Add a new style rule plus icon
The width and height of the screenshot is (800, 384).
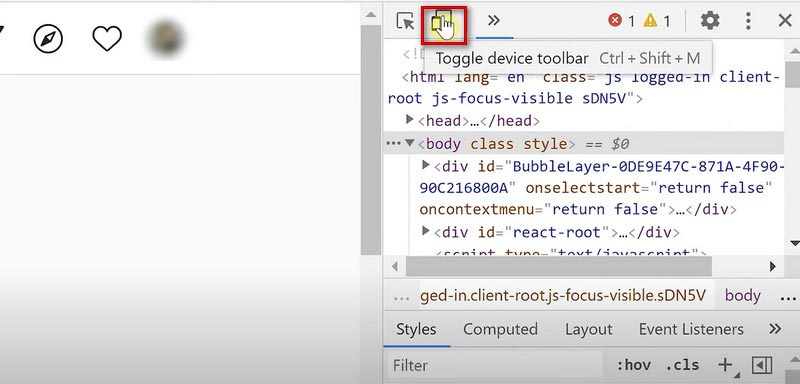725,365
